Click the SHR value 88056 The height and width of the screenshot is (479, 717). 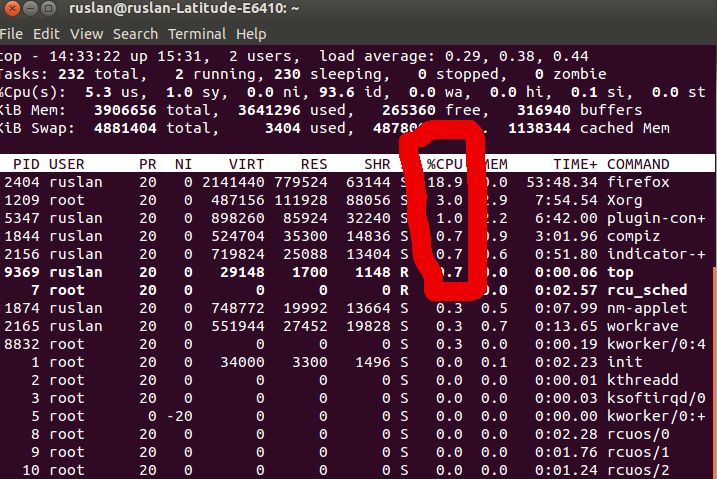point(368,200)
